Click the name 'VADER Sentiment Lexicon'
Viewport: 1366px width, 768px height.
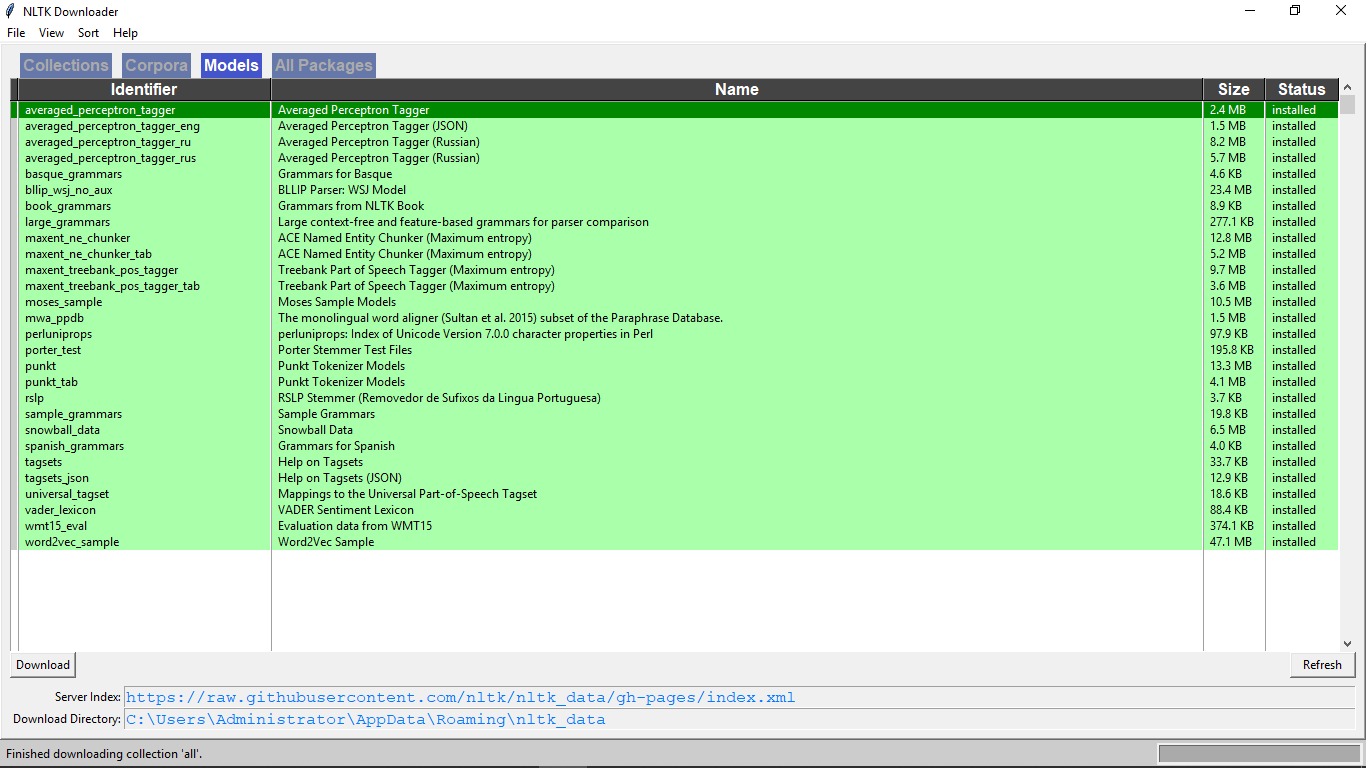[346, 510]
